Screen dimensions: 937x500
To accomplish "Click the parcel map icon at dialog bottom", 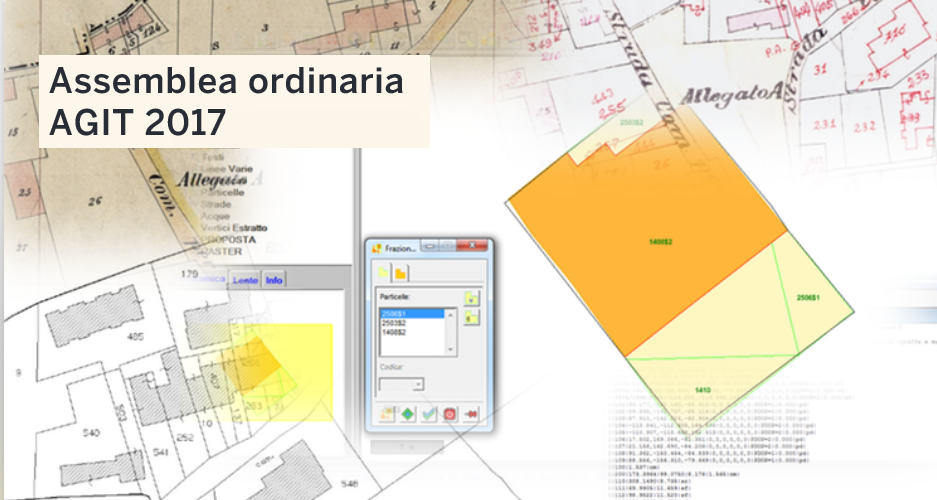I will (x=387, y=413).
